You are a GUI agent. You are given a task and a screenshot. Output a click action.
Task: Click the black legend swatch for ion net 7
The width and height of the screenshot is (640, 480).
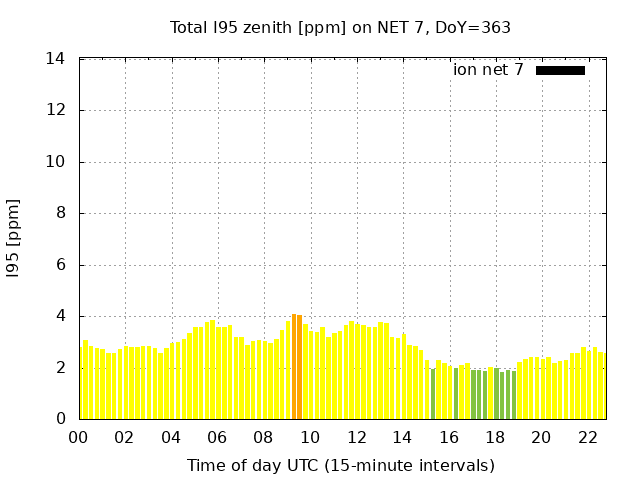click(560, 70)
